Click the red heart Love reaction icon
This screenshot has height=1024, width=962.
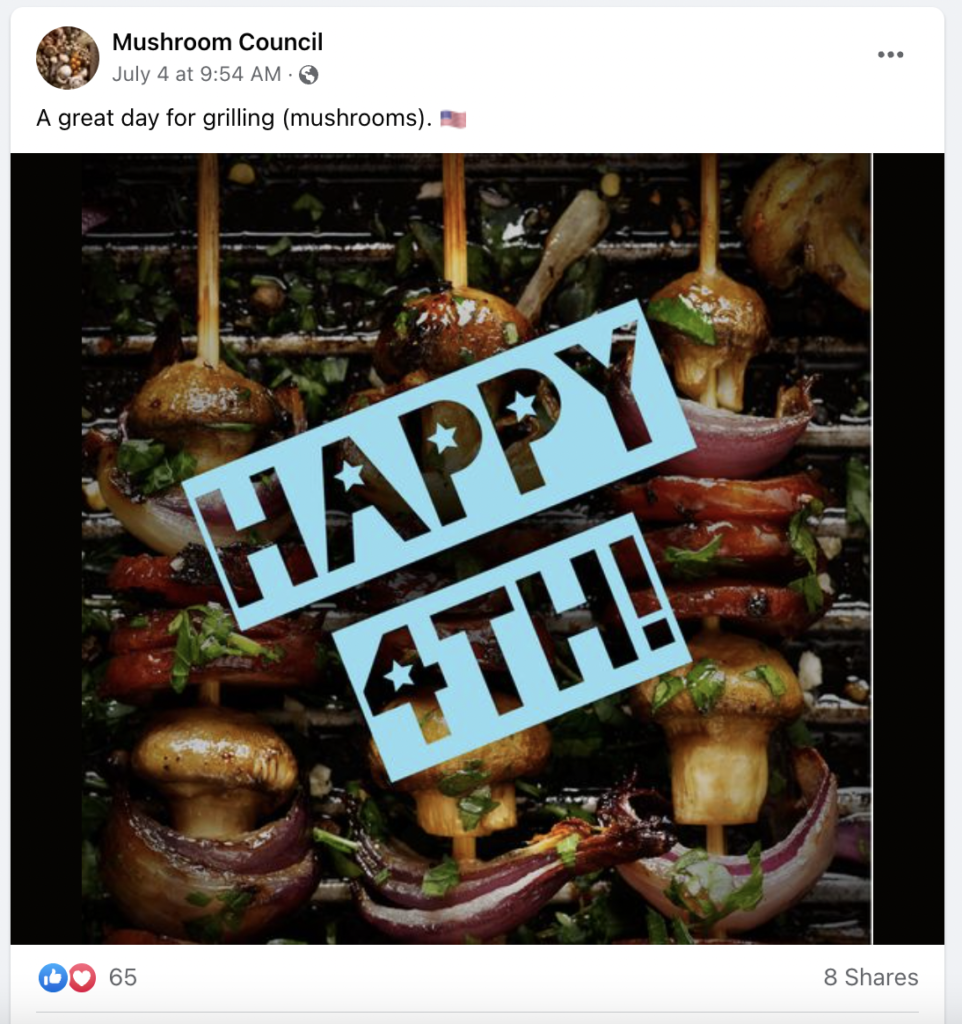tap(81, 977)
